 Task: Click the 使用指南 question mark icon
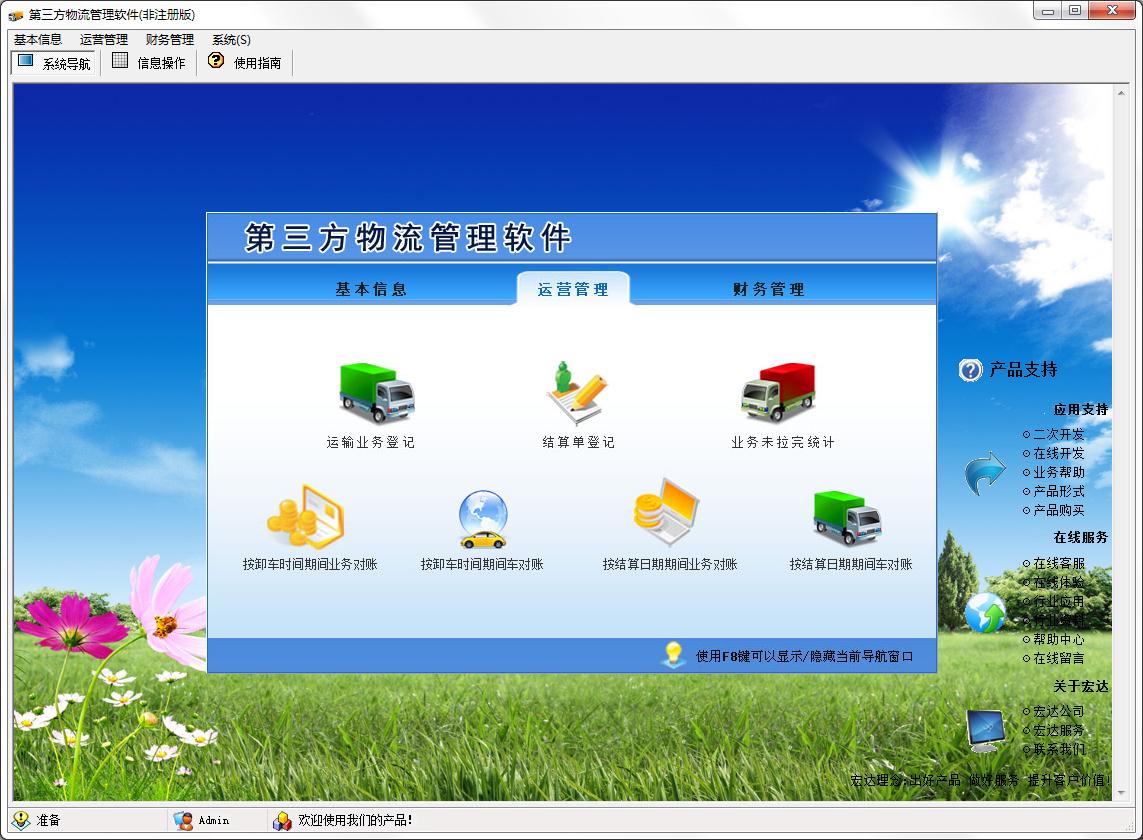216,61
